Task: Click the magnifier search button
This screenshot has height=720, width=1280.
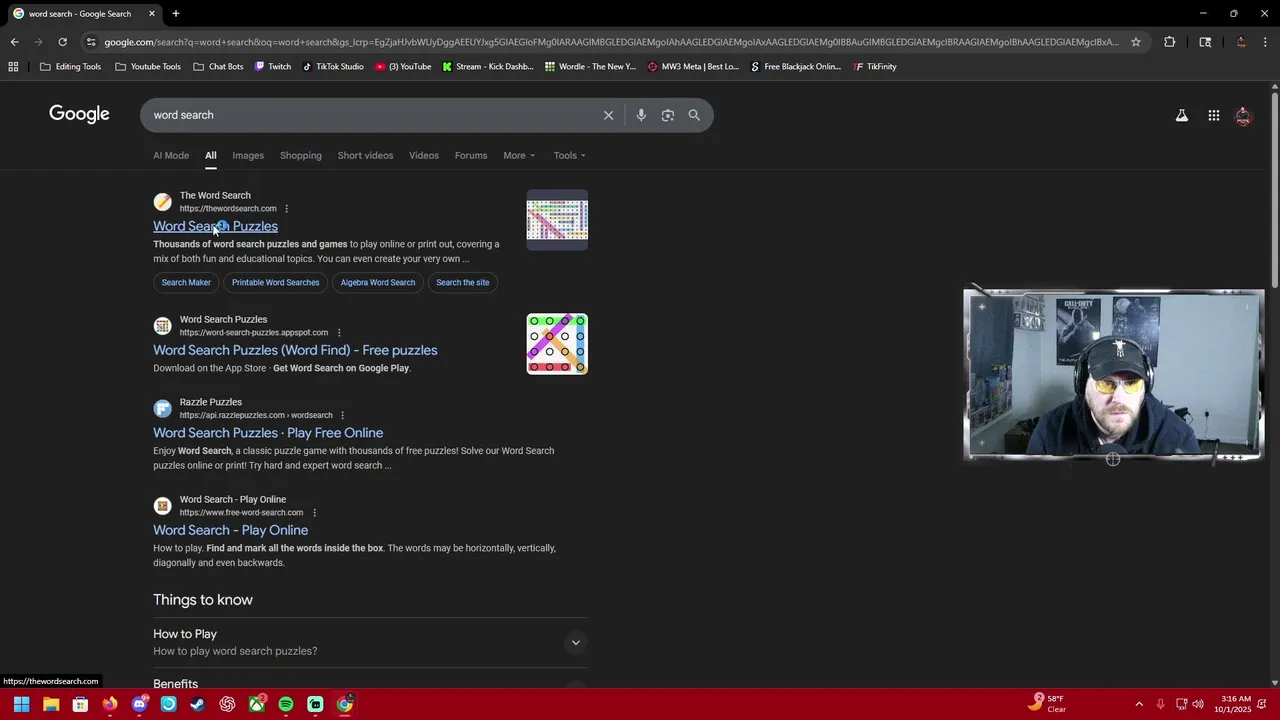Action: tap(694, 115)
